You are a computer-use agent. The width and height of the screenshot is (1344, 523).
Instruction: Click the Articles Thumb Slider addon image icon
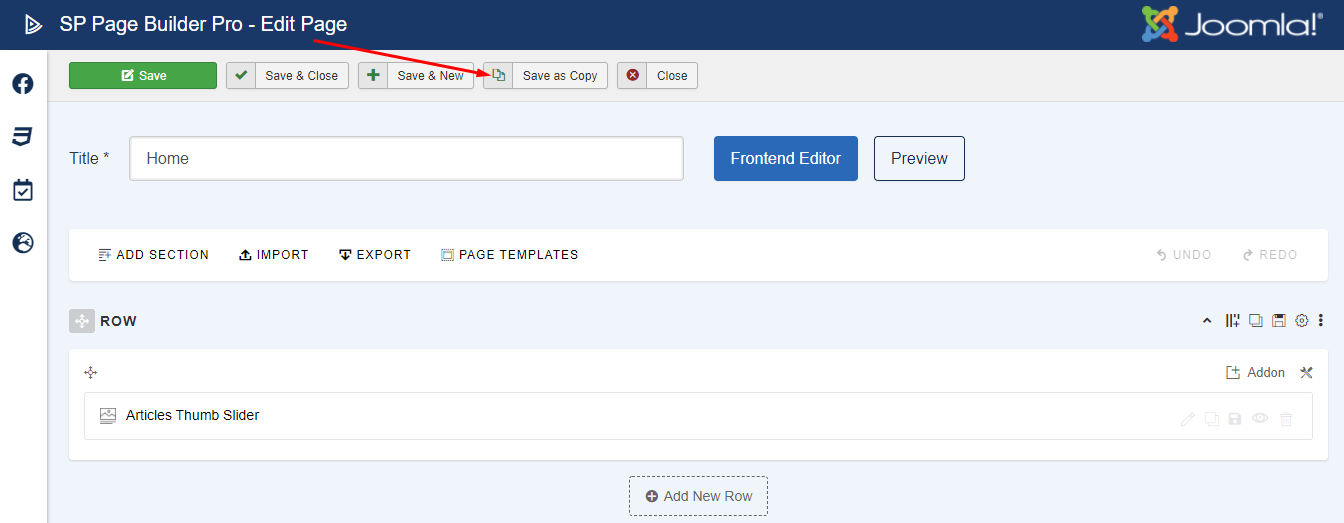[108, 415]
